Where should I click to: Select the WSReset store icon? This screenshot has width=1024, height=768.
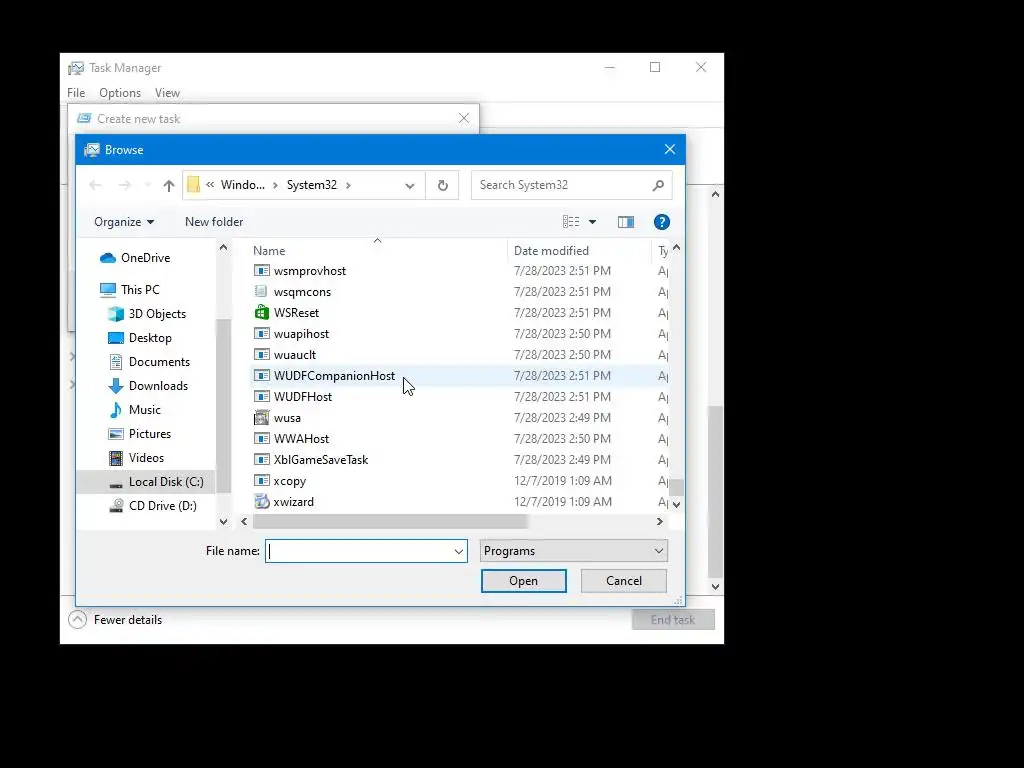tap(261, 312)
